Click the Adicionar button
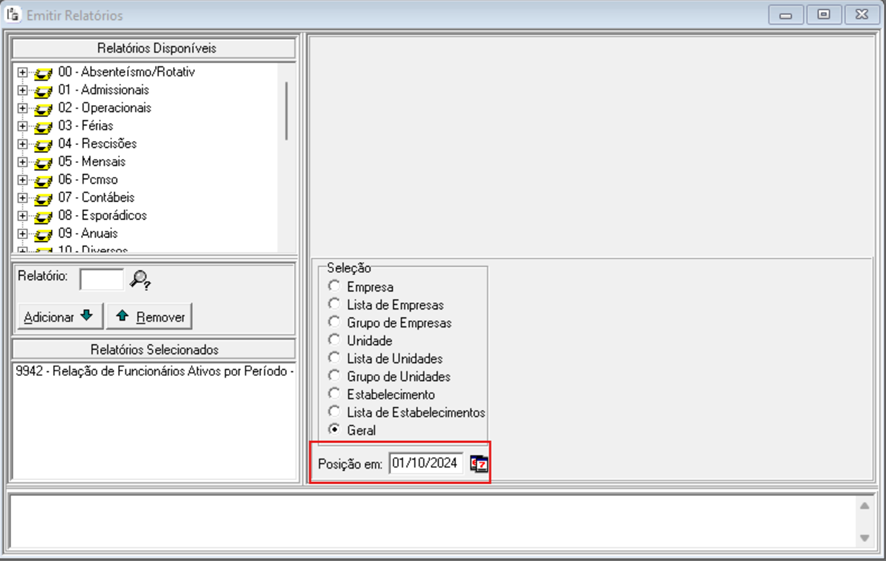Viewport: 886px width, 561px height. pyautogui.click(x=58, y=316)
